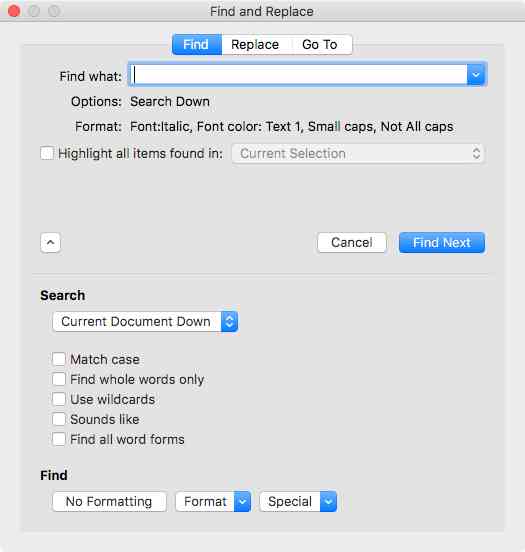Switch to the Replace tab
This screenshot has height=552, width=525.
(x=255, y=45)
